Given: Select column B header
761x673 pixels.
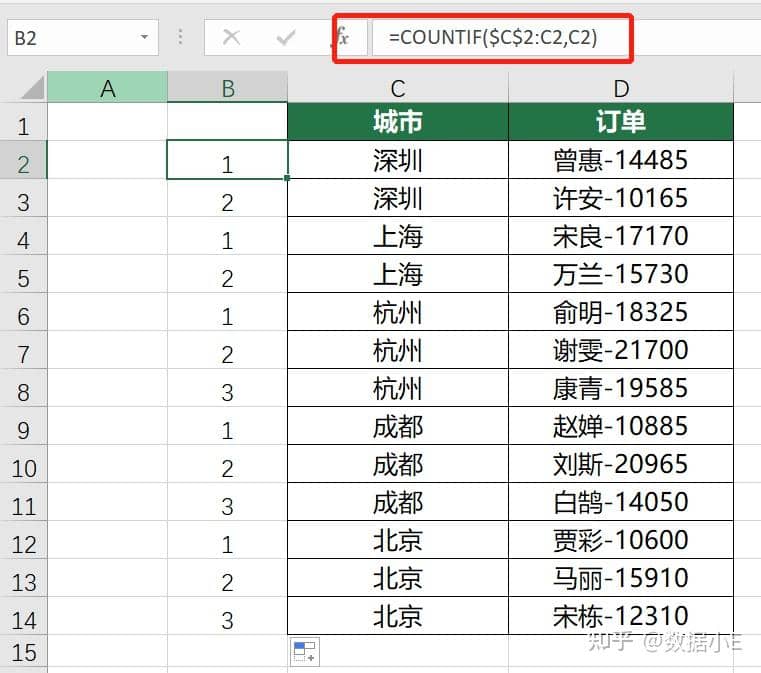Looking at the screenshot, I should 228,89.
